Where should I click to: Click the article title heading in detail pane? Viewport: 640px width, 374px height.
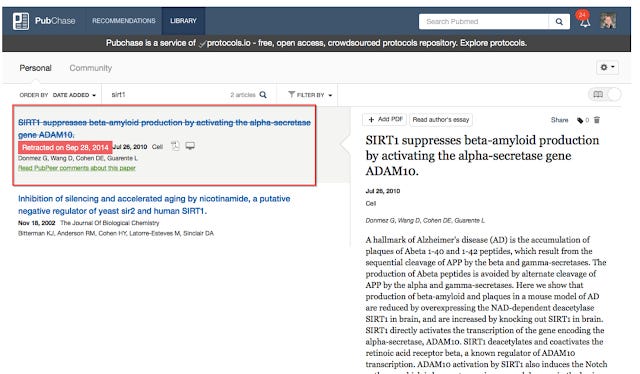click(x=482, y=156)
